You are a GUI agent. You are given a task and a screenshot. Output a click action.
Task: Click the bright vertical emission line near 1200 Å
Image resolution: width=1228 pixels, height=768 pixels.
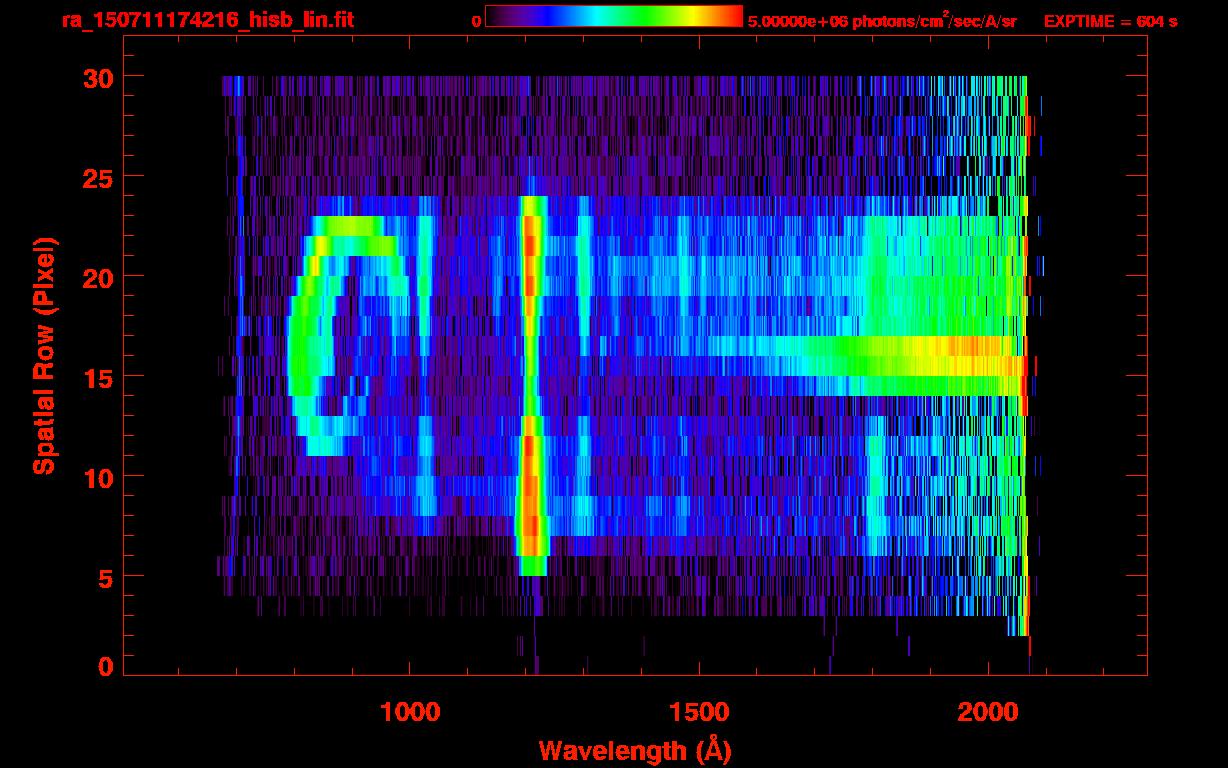(531, 380)
